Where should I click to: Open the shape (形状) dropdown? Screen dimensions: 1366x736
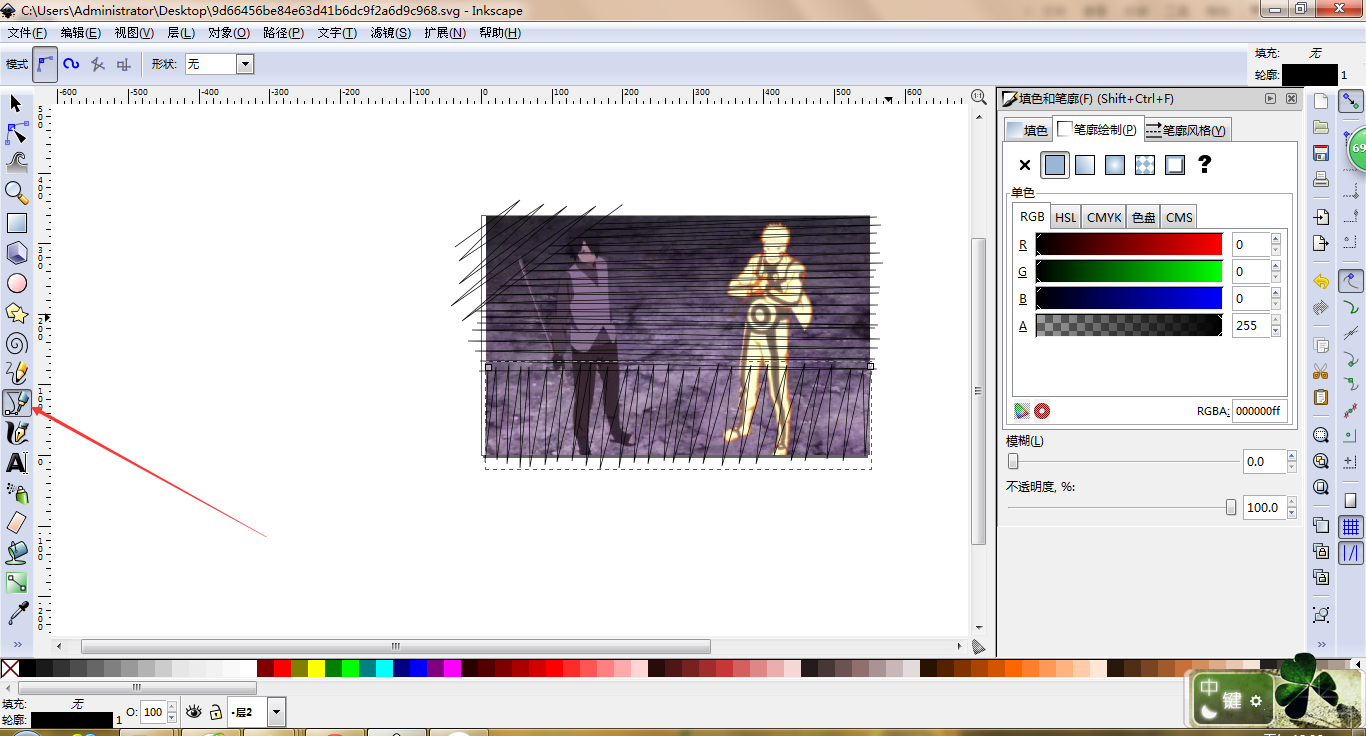(x=245, y=64)
